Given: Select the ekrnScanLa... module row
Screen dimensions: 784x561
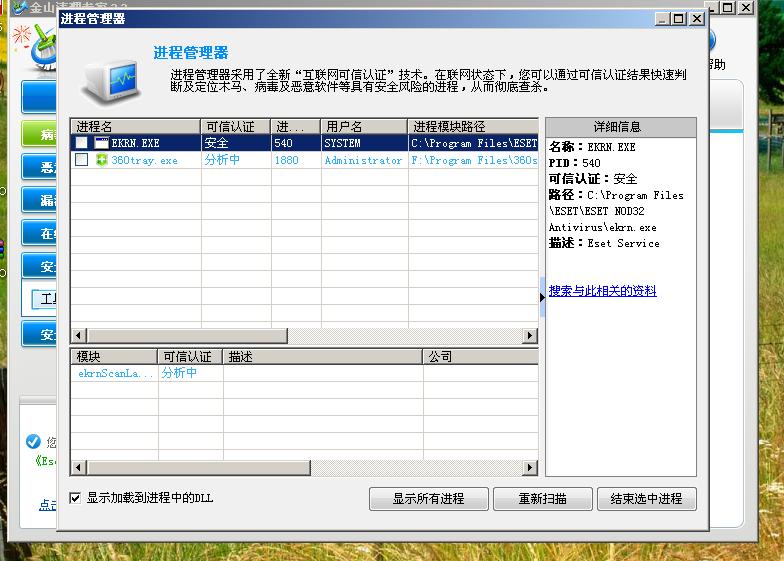Looking at the screenshot, I should tap(304, 373).
